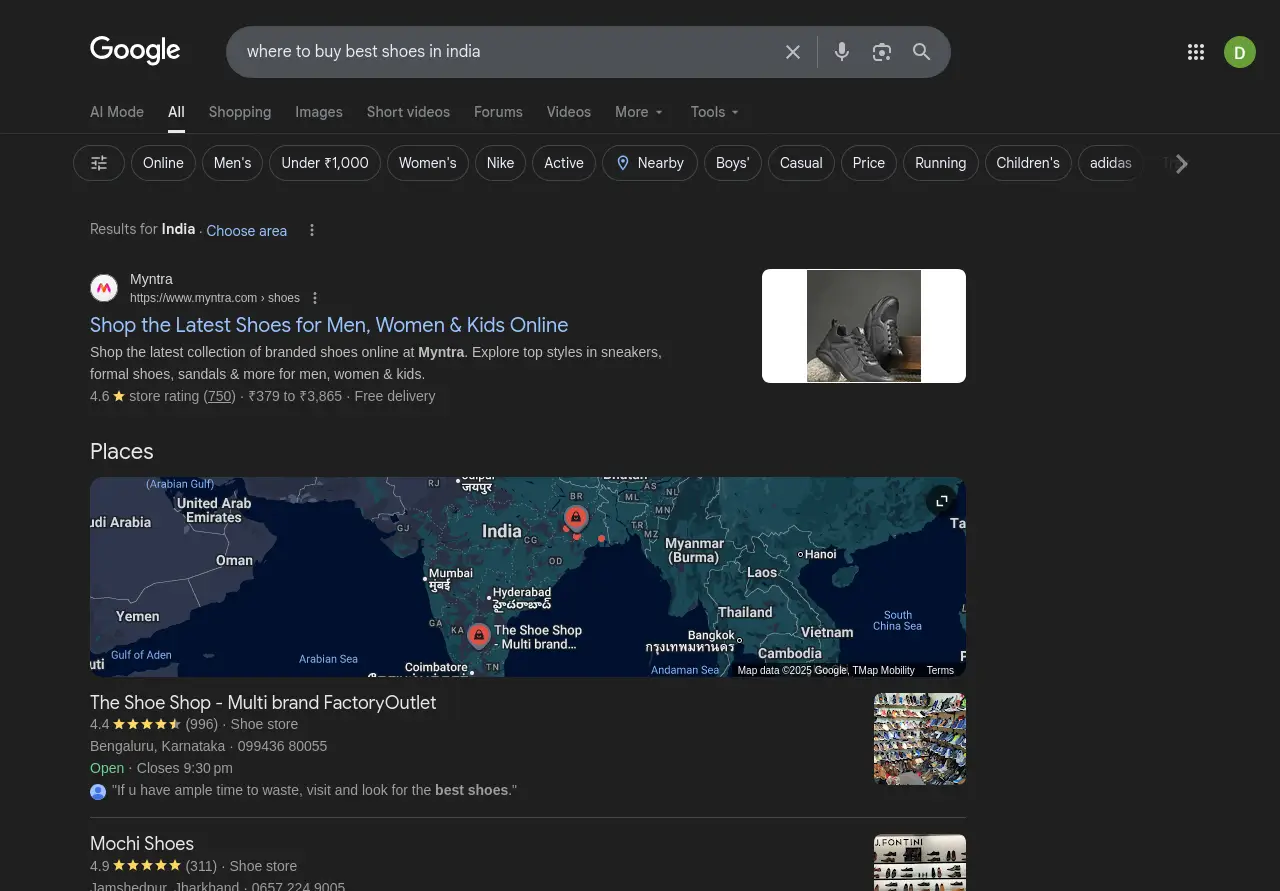Apply the Under ₹1,000 filter chip
The image size is (1280, 891).
point(325,163)
